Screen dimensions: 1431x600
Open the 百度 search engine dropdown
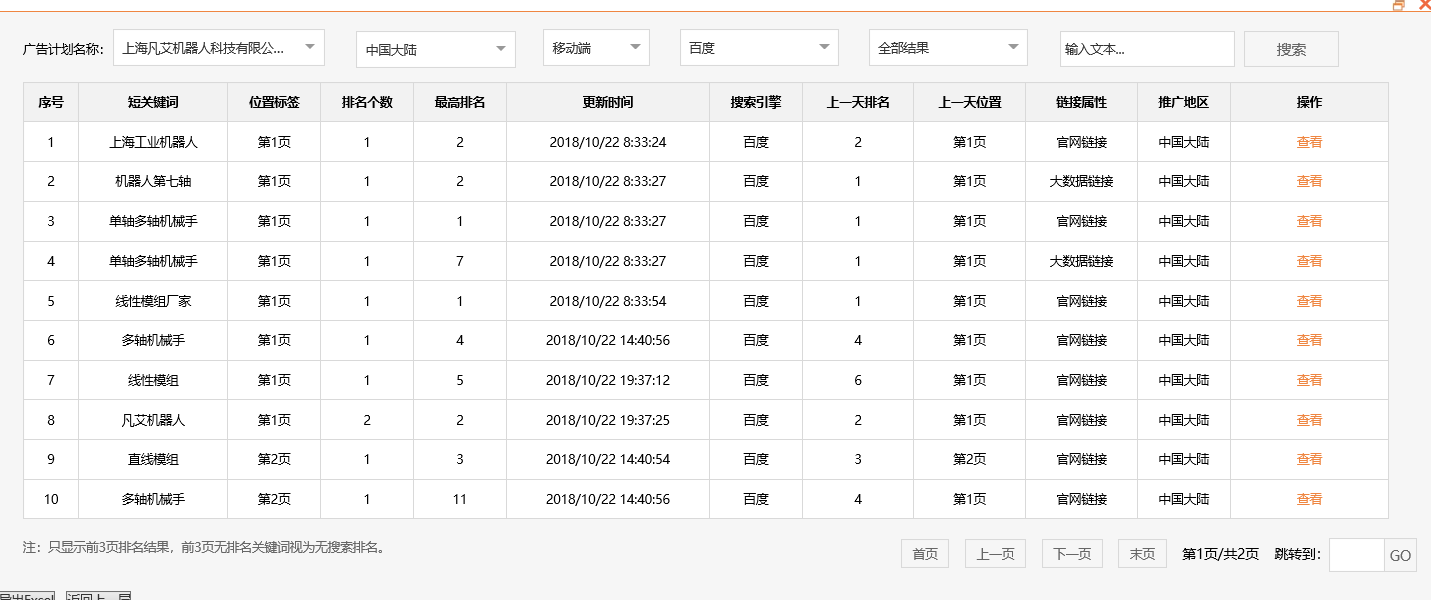(758, 47)
